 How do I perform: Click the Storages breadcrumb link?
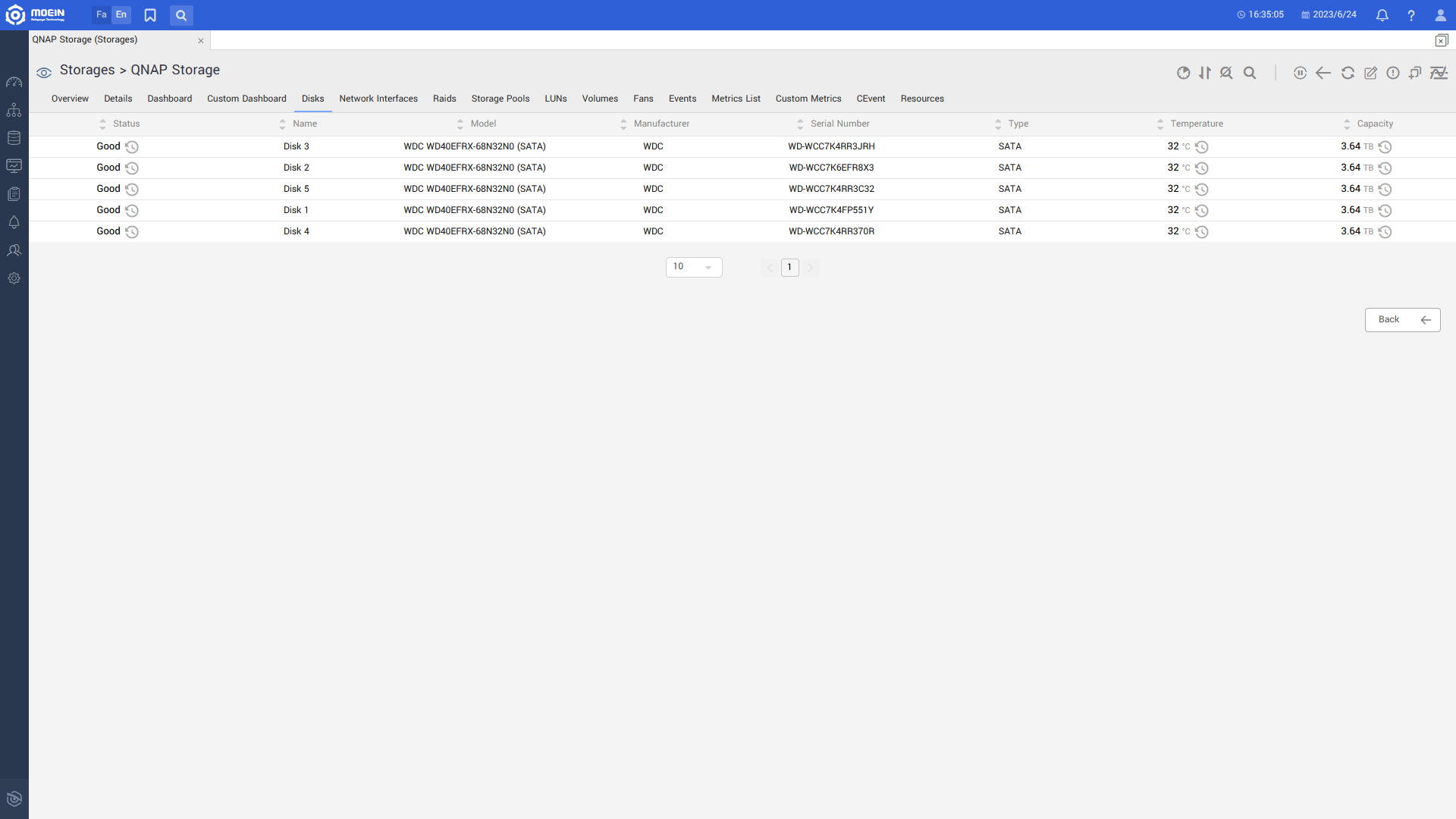coord(87,71)
